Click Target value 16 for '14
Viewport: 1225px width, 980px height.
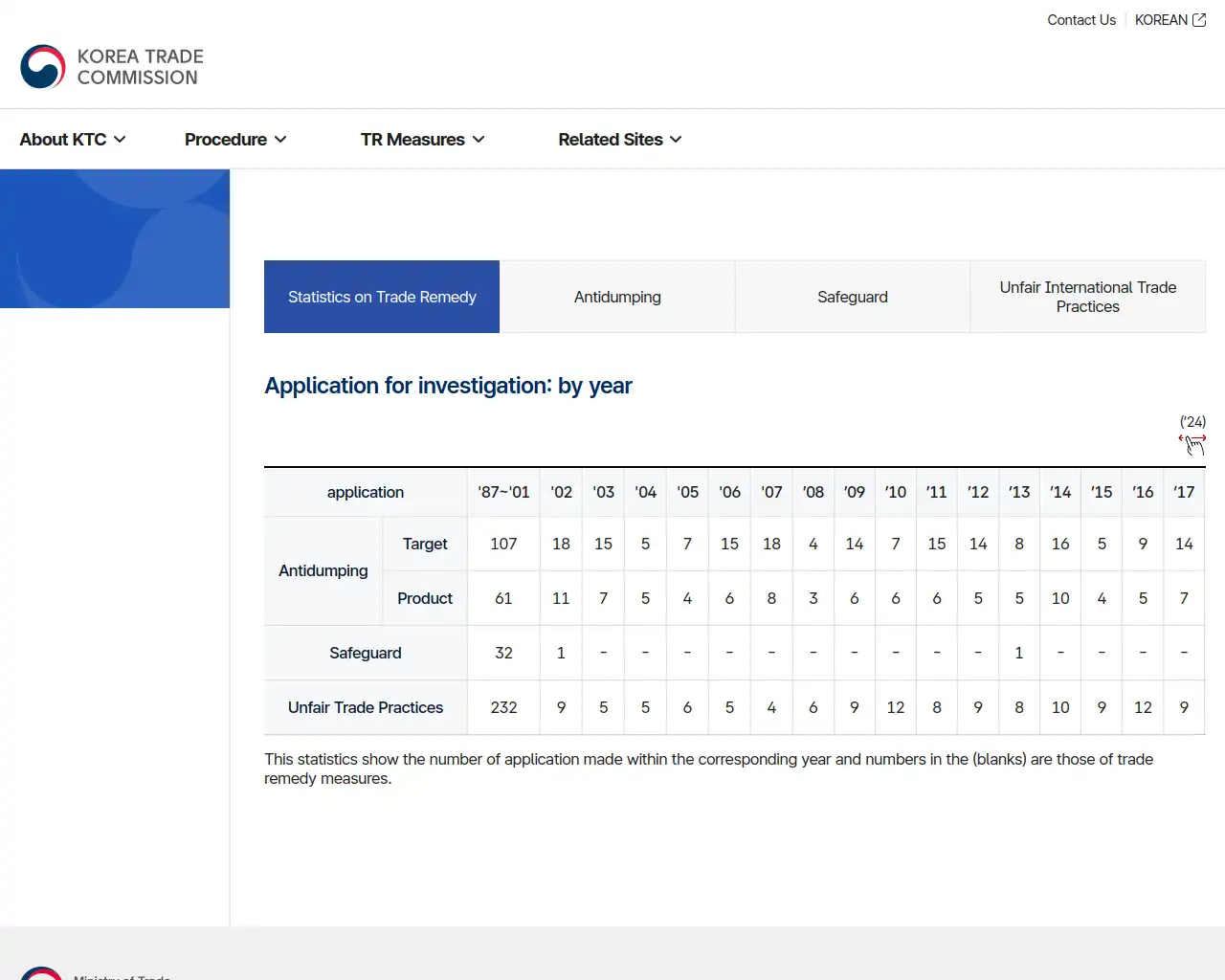tap(1060, 544)
